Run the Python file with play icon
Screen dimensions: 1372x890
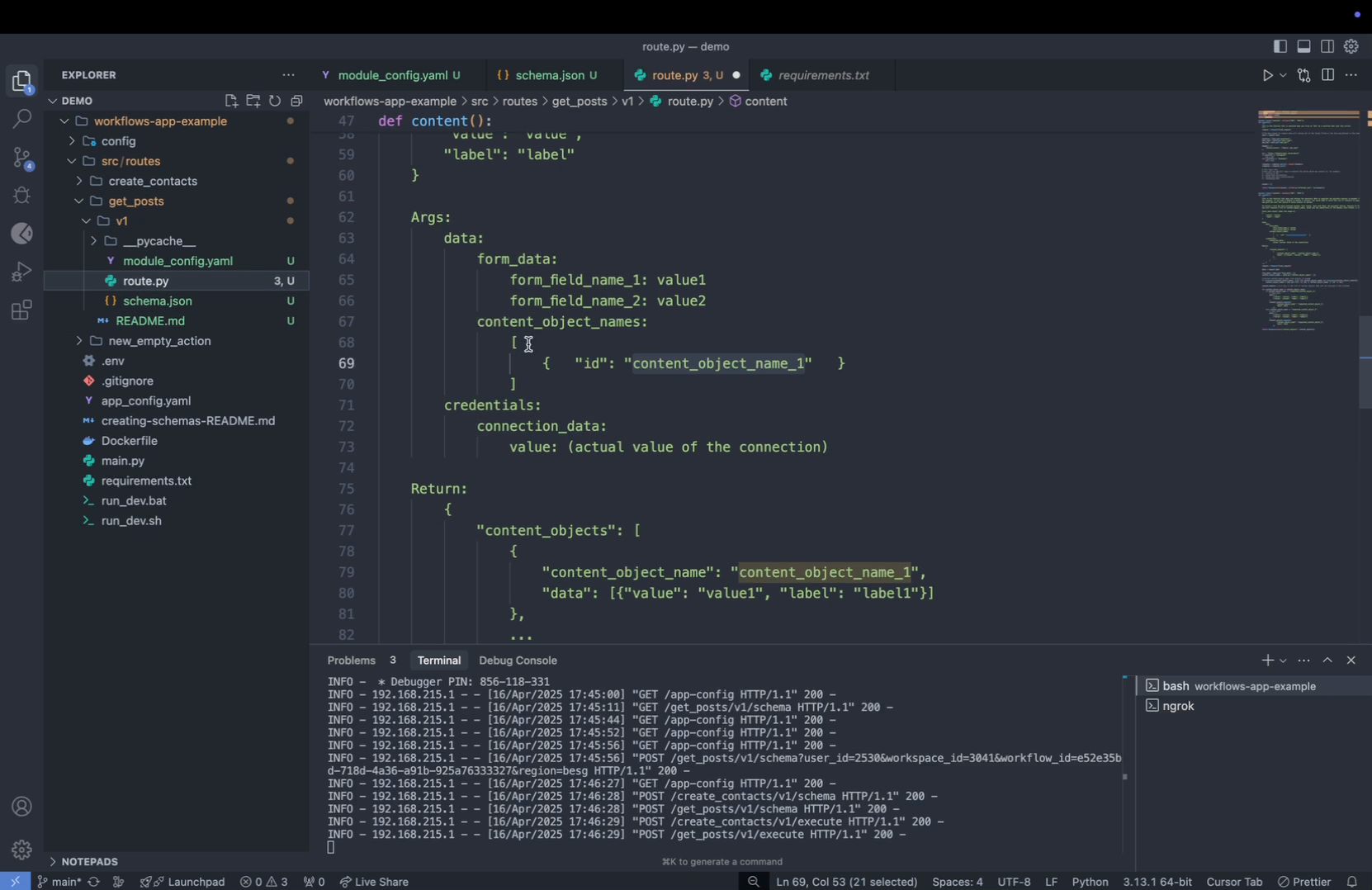1267,75
